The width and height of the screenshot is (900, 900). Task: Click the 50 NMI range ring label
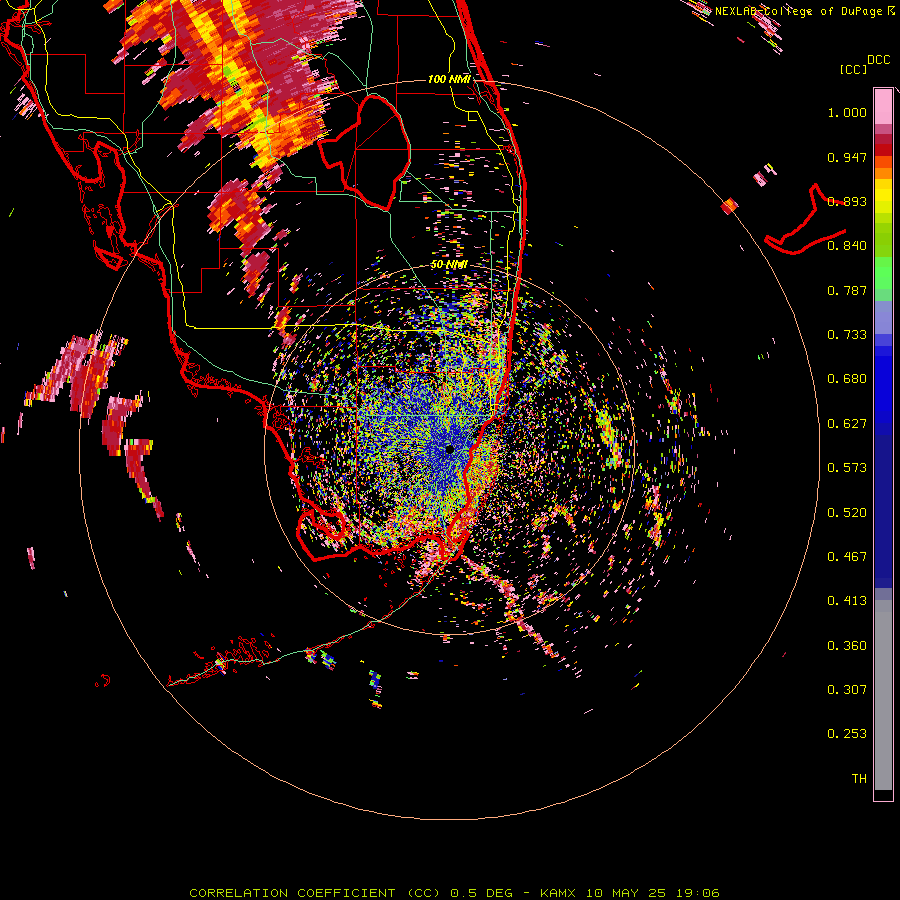pyautogui.click(x=449, y=265)
